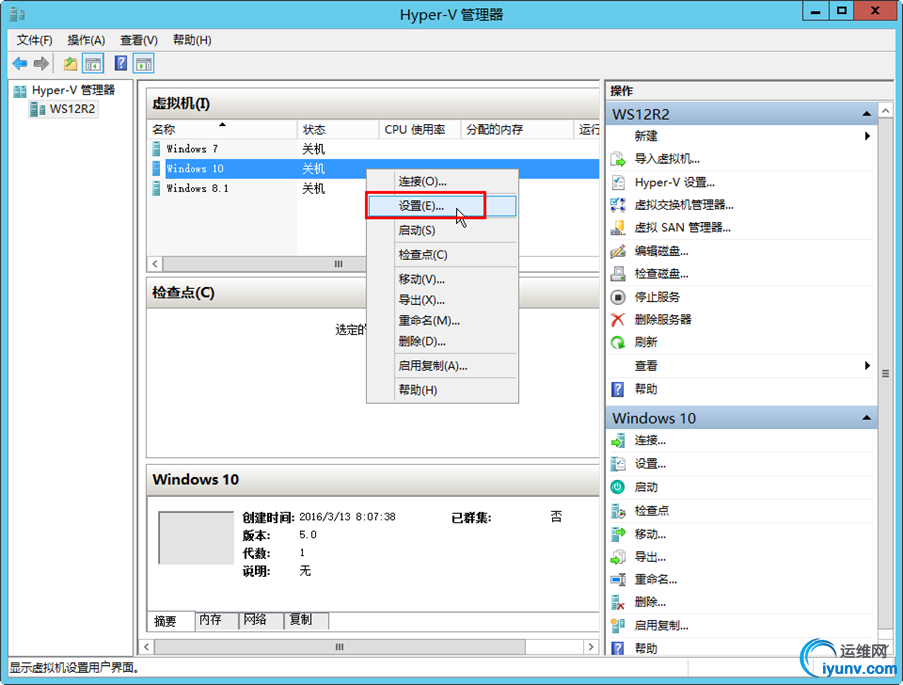Click the CPU 使用率 column header
The width and height of the screenshot is (903, 685).
click(420, 130)
